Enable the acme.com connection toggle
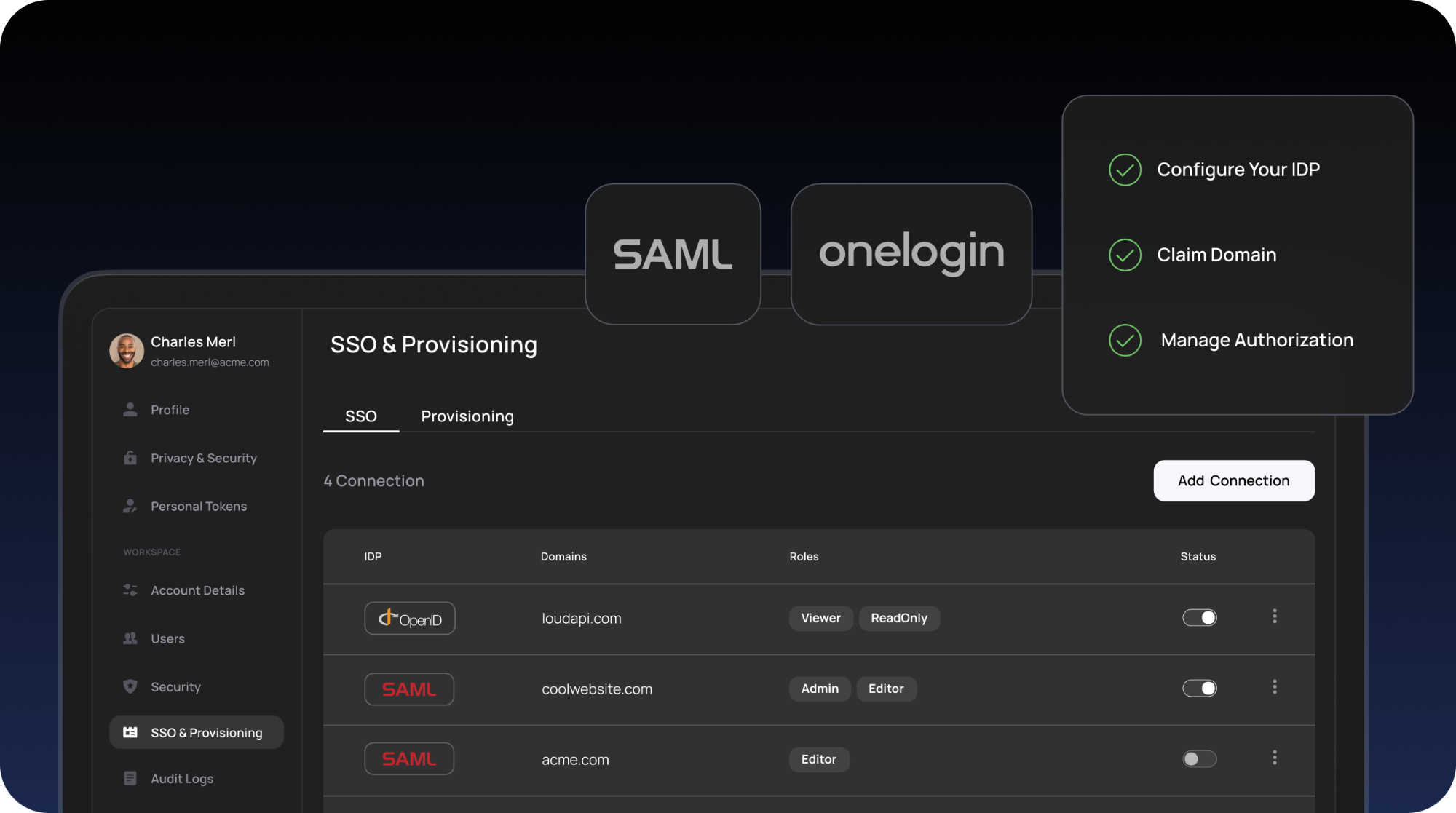 [x=1200, y=759]
